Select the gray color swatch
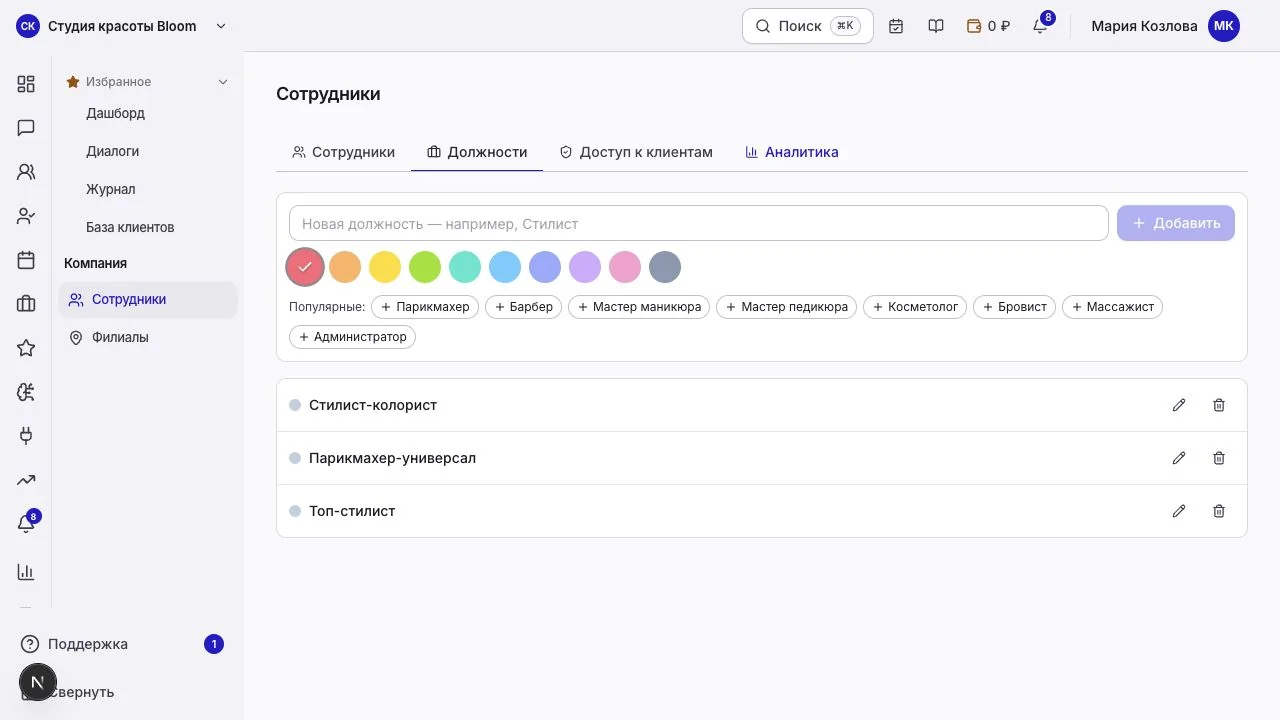The height and width of the screenshot is (720, 1280). (665, 267)
